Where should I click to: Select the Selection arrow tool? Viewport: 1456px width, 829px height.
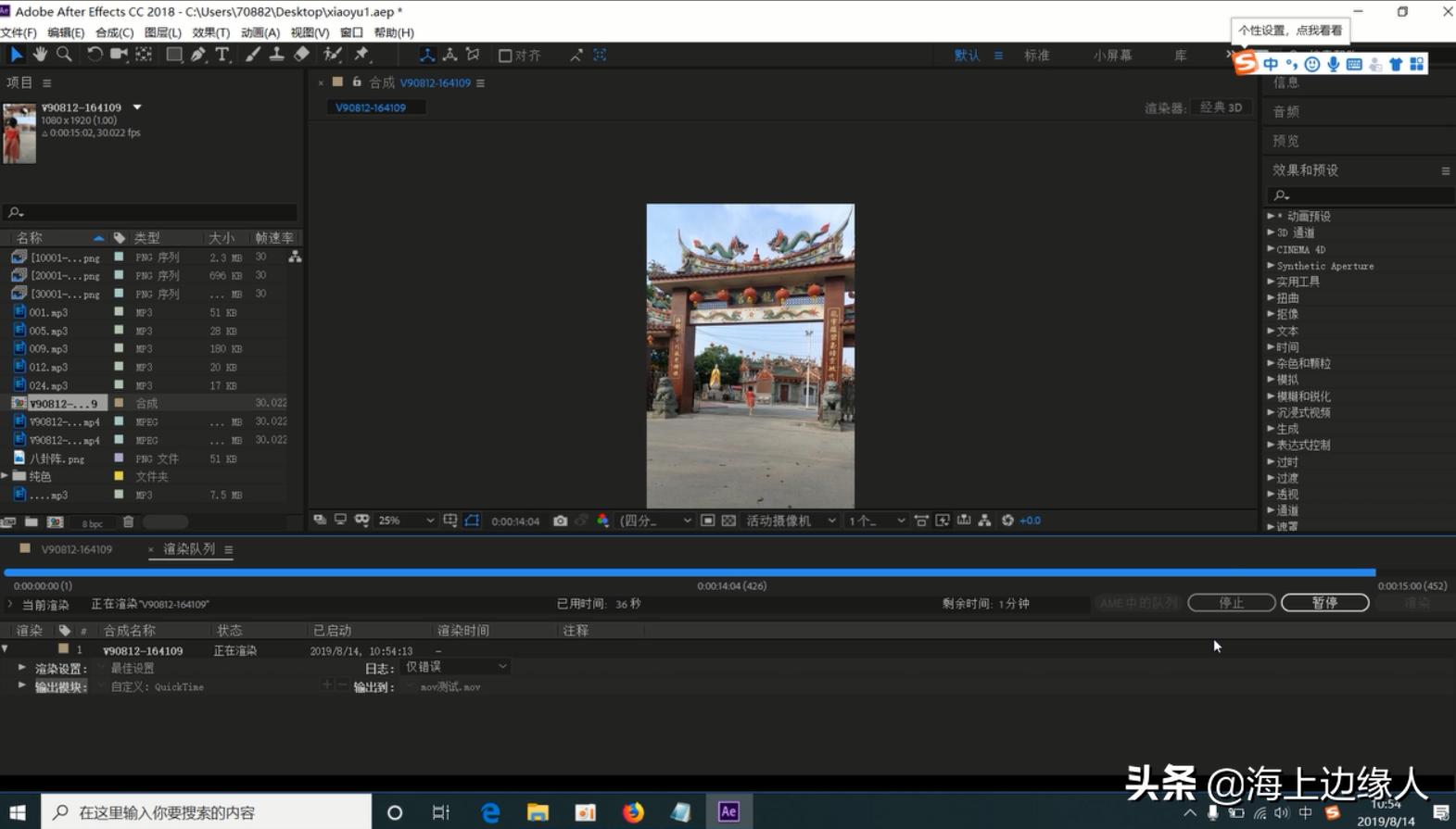click(16, 55)
